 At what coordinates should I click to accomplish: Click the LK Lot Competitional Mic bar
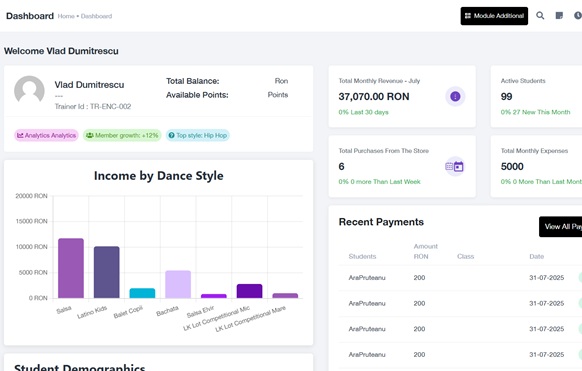(x=249, y=291)
